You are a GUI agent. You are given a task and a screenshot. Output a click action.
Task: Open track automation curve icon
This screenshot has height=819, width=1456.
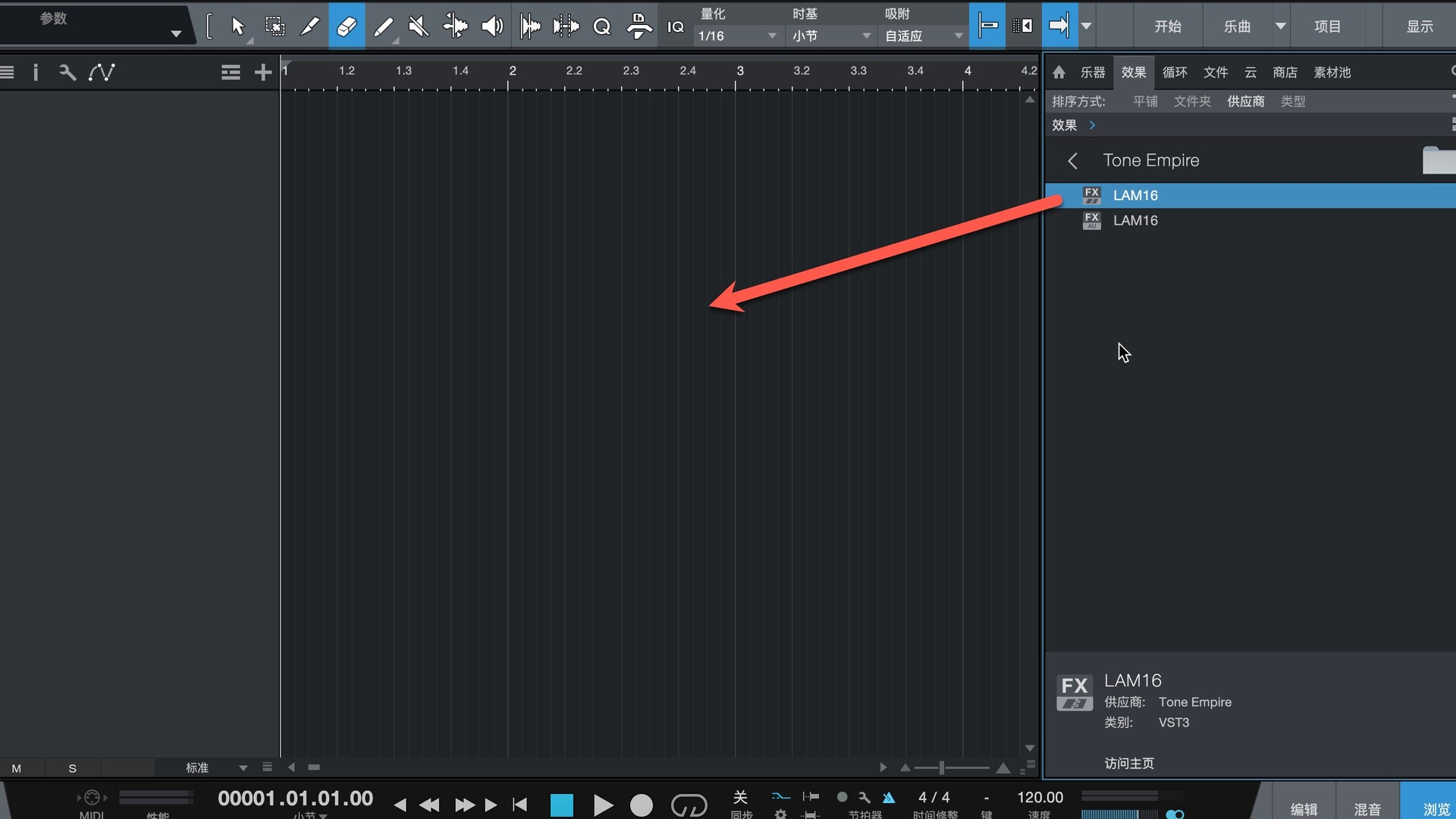click(102, 72)
